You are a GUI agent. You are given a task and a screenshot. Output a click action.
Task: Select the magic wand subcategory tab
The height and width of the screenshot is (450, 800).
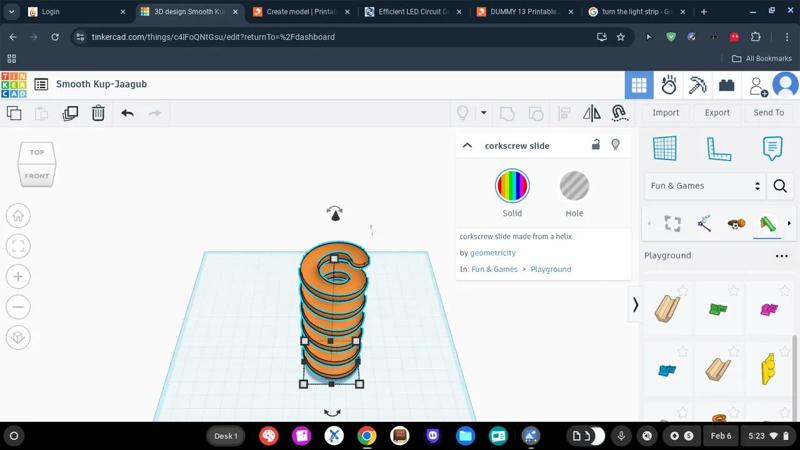(704, 223)
